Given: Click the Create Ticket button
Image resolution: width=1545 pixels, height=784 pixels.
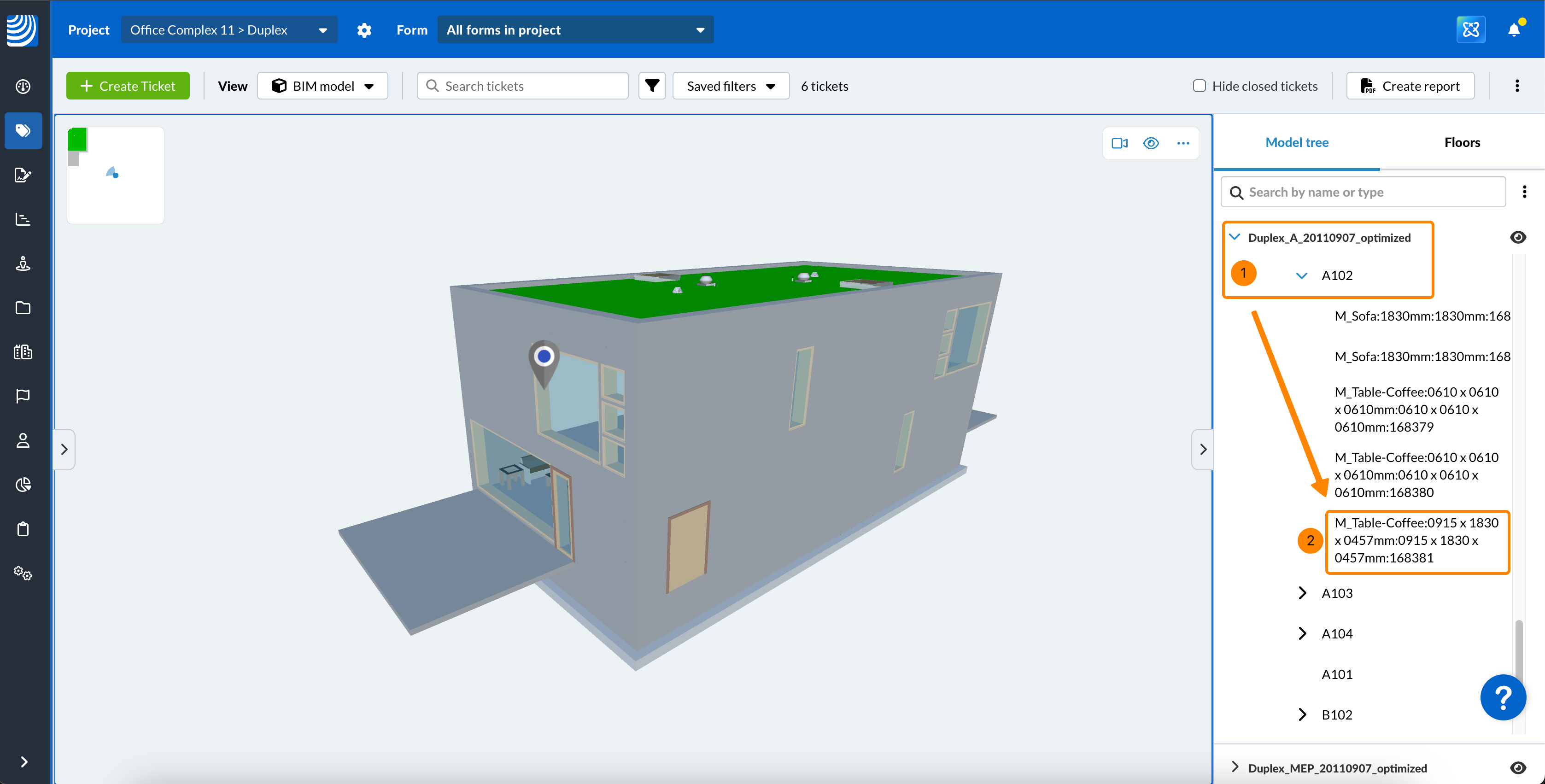Looking at the screenshot, I should pos(128,87).
